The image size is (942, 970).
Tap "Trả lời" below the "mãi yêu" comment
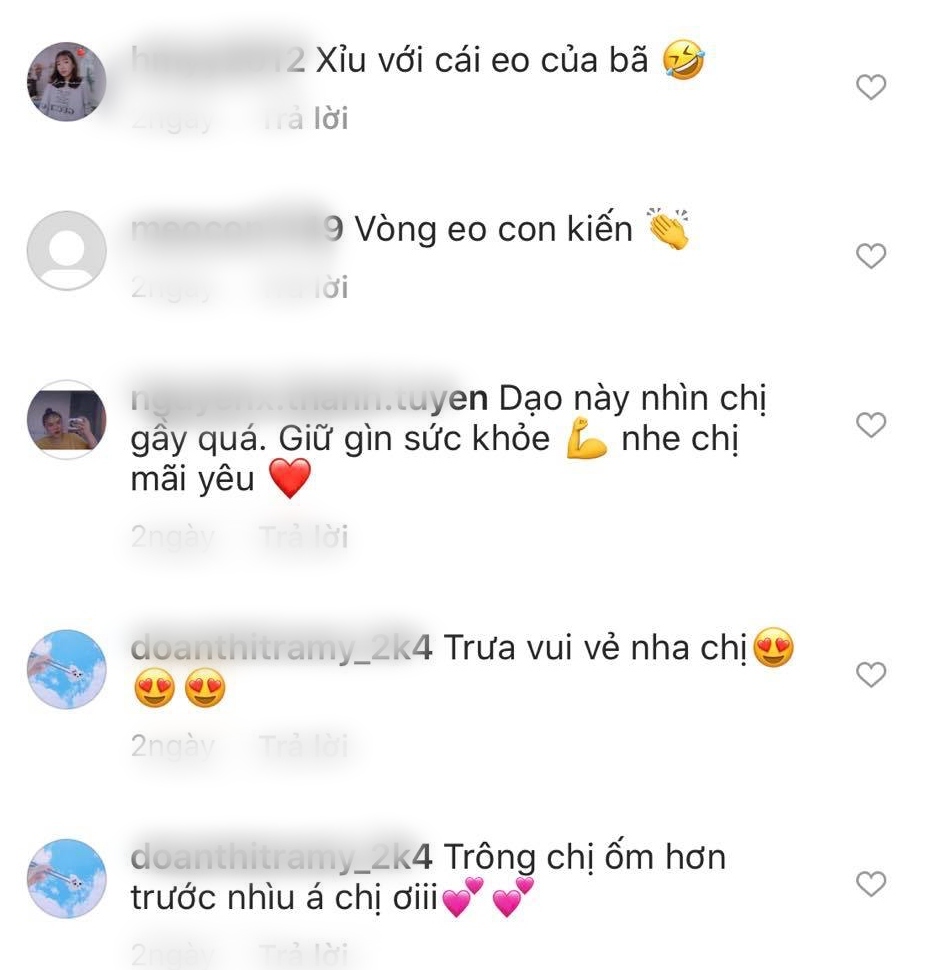(304, 536)
